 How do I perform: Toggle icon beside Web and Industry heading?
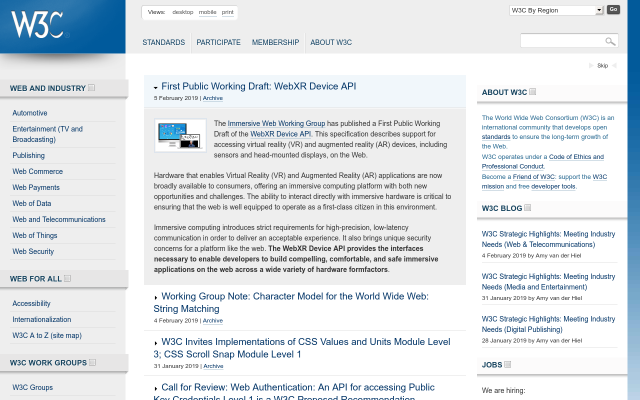pyautogui.click(x=92, y=87)
